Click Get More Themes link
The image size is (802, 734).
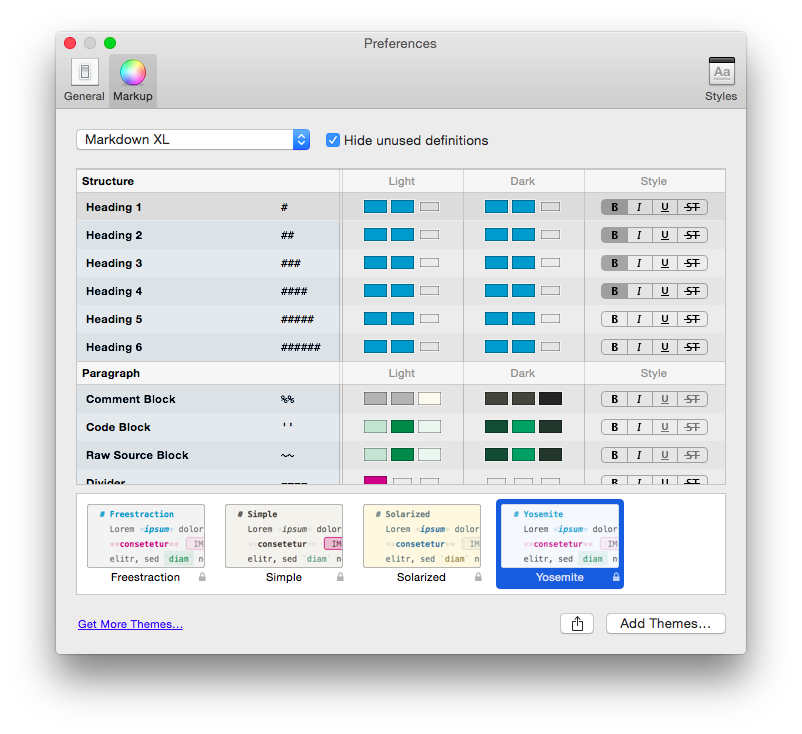click(130, 624)
